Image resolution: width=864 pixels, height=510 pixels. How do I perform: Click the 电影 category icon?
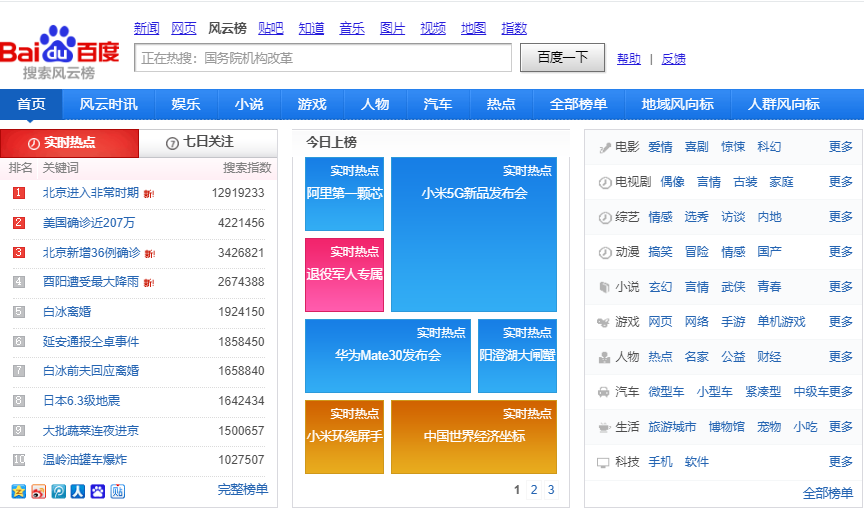click(604, 147)
